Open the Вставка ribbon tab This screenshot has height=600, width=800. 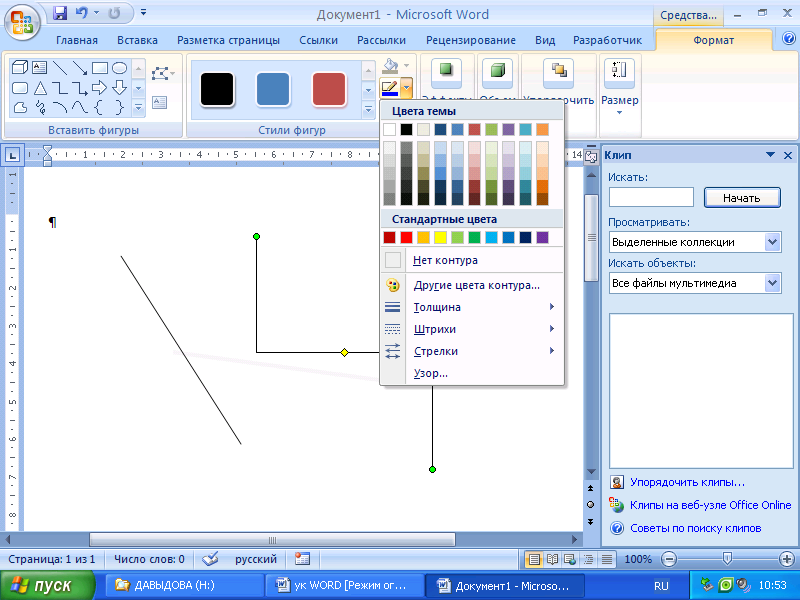137,40
